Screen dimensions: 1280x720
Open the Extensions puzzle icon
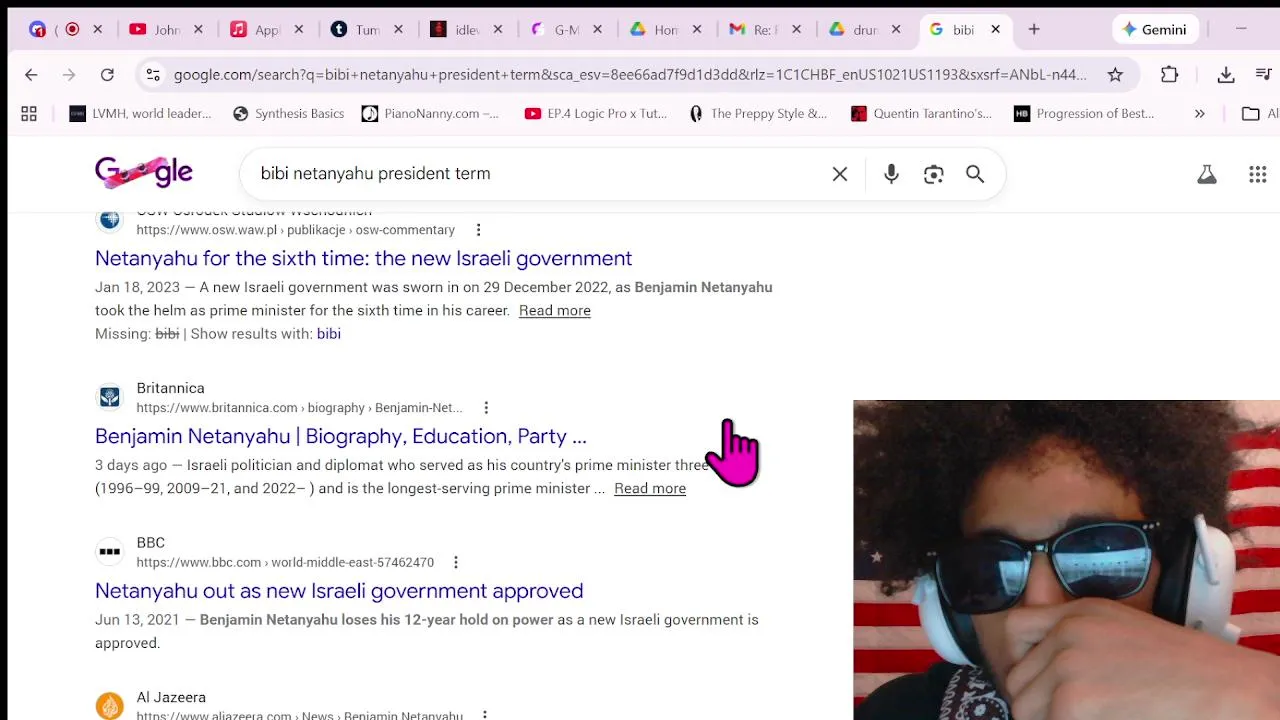click(x=1169, y=74)
